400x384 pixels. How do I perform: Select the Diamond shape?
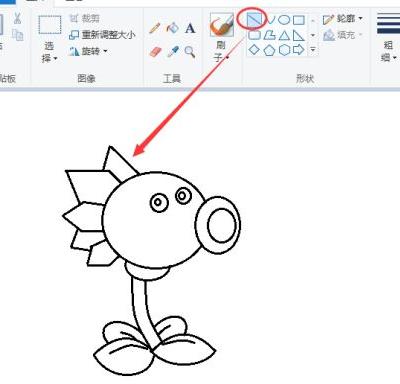[x=254, y=50]
